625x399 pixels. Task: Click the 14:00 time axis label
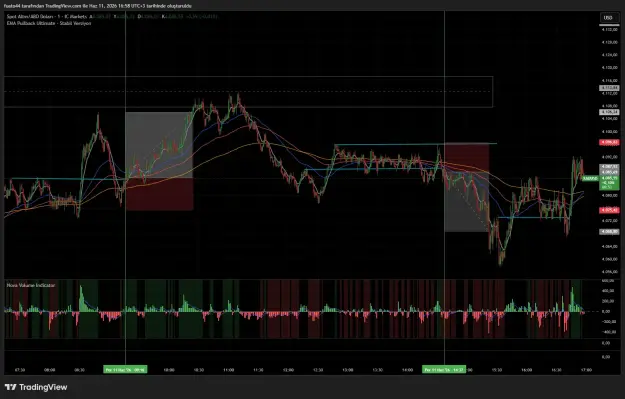[407, 370]
